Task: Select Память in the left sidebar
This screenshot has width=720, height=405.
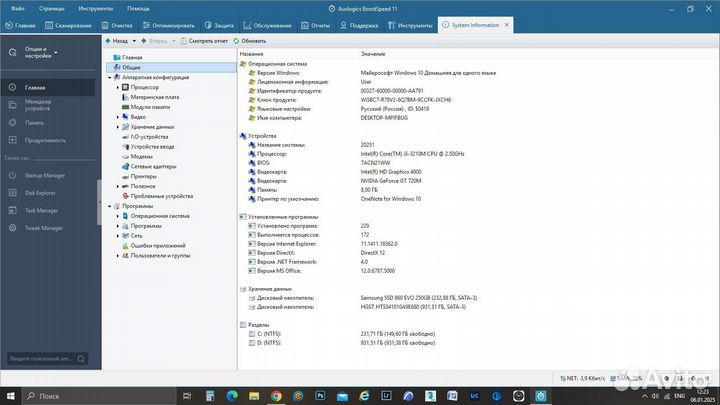Action: tap(34, 123)
